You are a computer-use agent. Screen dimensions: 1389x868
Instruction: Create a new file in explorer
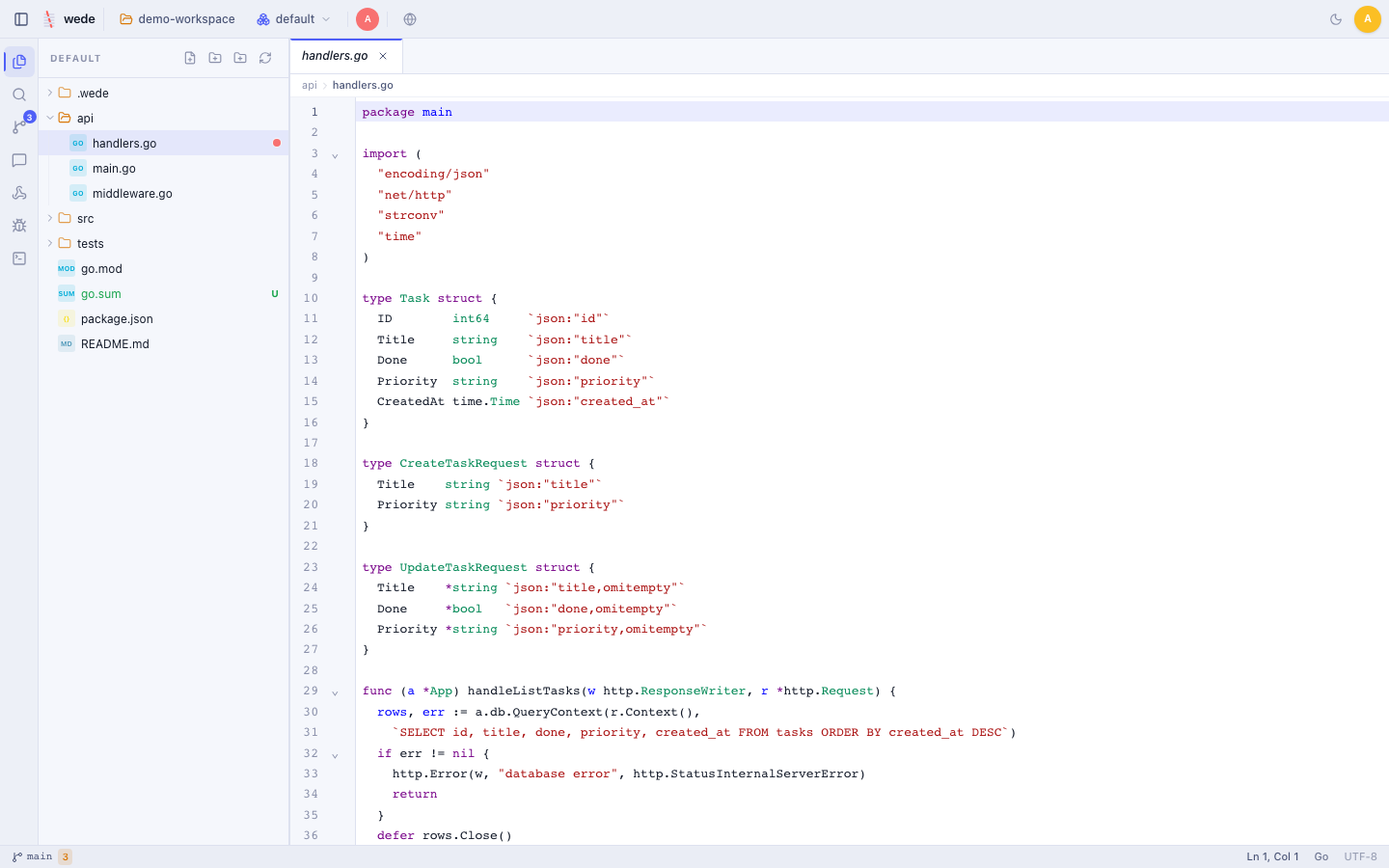(190, 58)
